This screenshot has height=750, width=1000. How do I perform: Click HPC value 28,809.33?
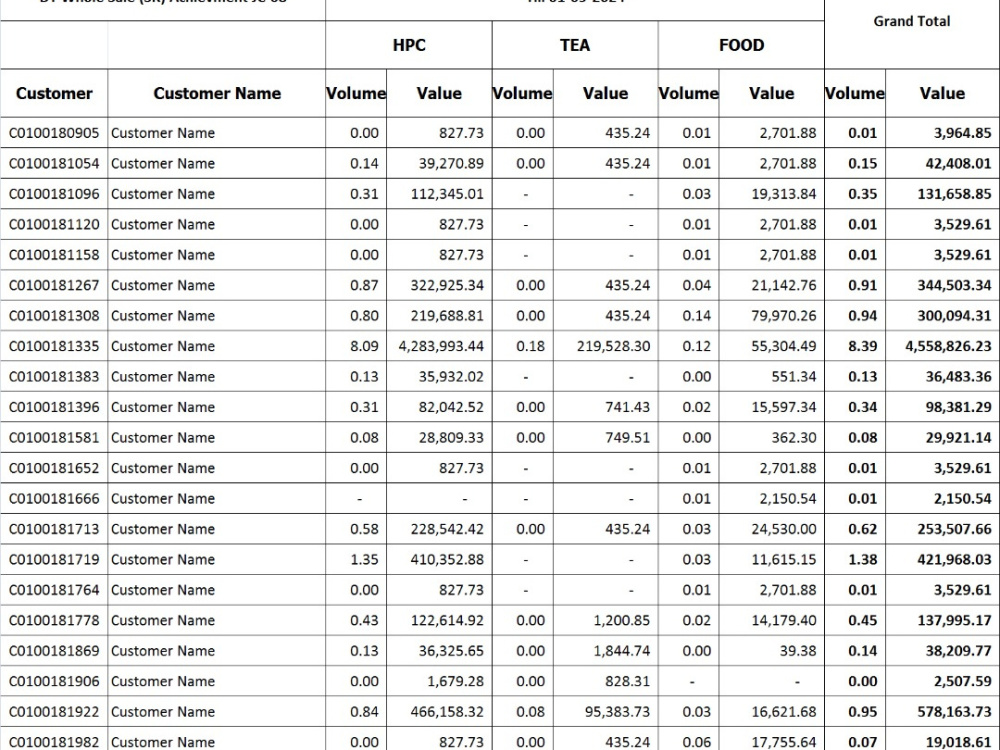pyautogui.click(x=451, y=438)
